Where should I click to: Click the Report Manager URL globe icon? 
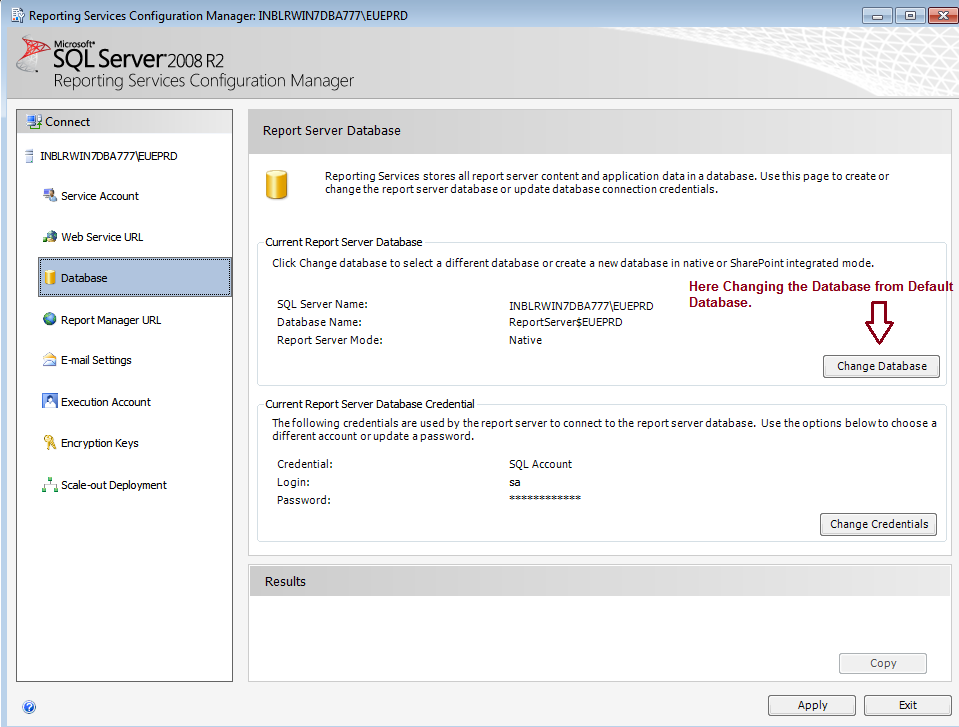pyautogui.click(x=50, y=319)
